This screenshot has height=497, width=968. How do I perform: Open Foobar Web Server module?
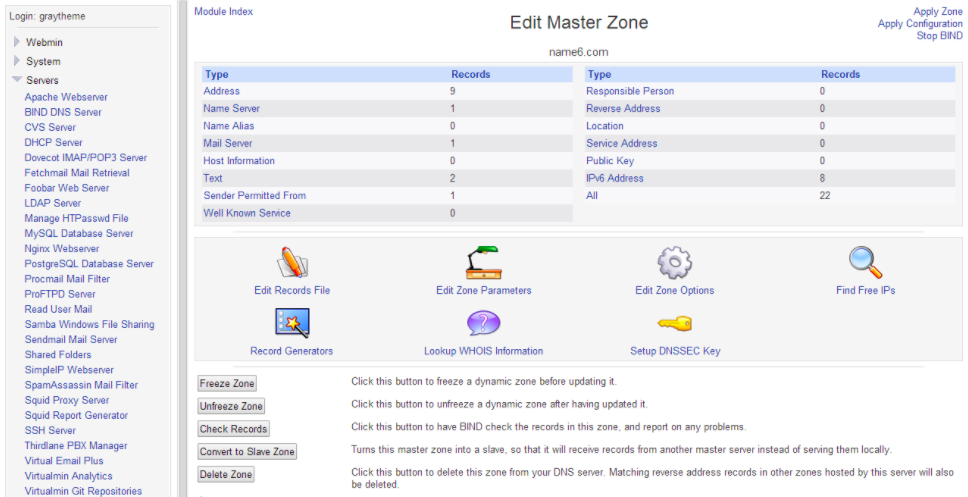[67, 188]
